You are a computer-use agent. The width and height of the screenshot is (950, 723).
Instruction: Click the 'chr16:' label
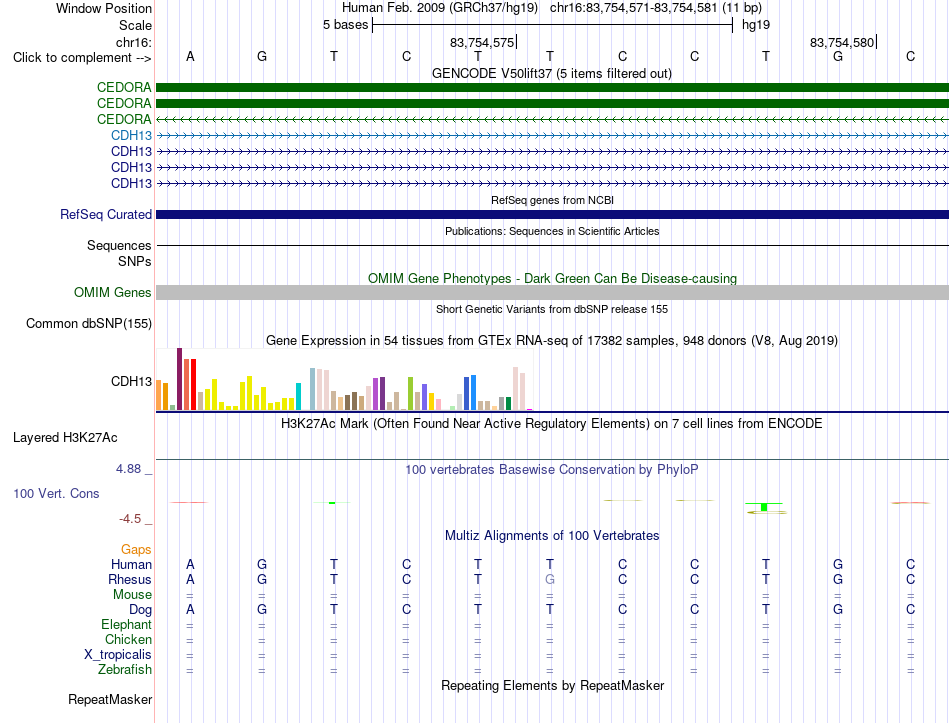tap(134, 42)
